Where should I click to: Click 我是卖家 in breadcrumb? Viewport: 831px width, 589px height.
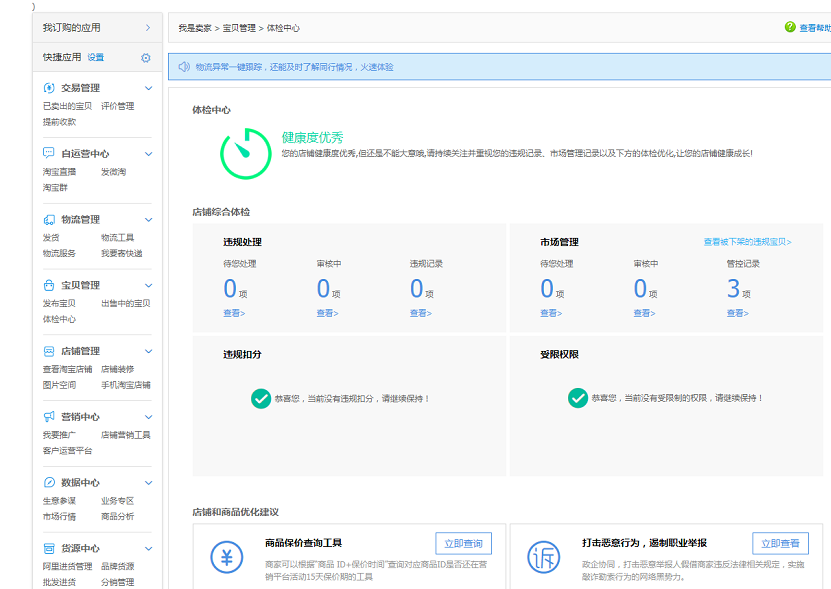click(195, 28)
